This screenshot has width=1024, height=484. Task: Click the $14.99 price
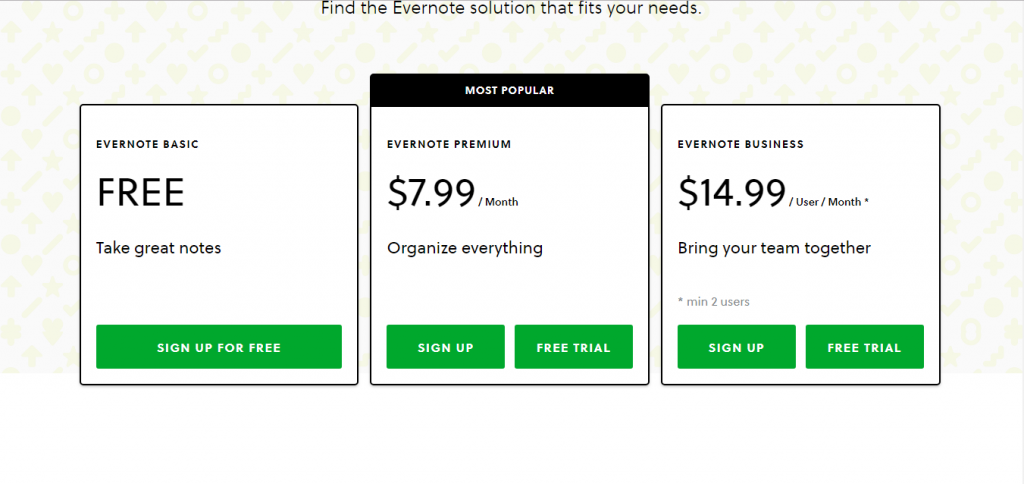pyautogui.click(x=731, y=193)
